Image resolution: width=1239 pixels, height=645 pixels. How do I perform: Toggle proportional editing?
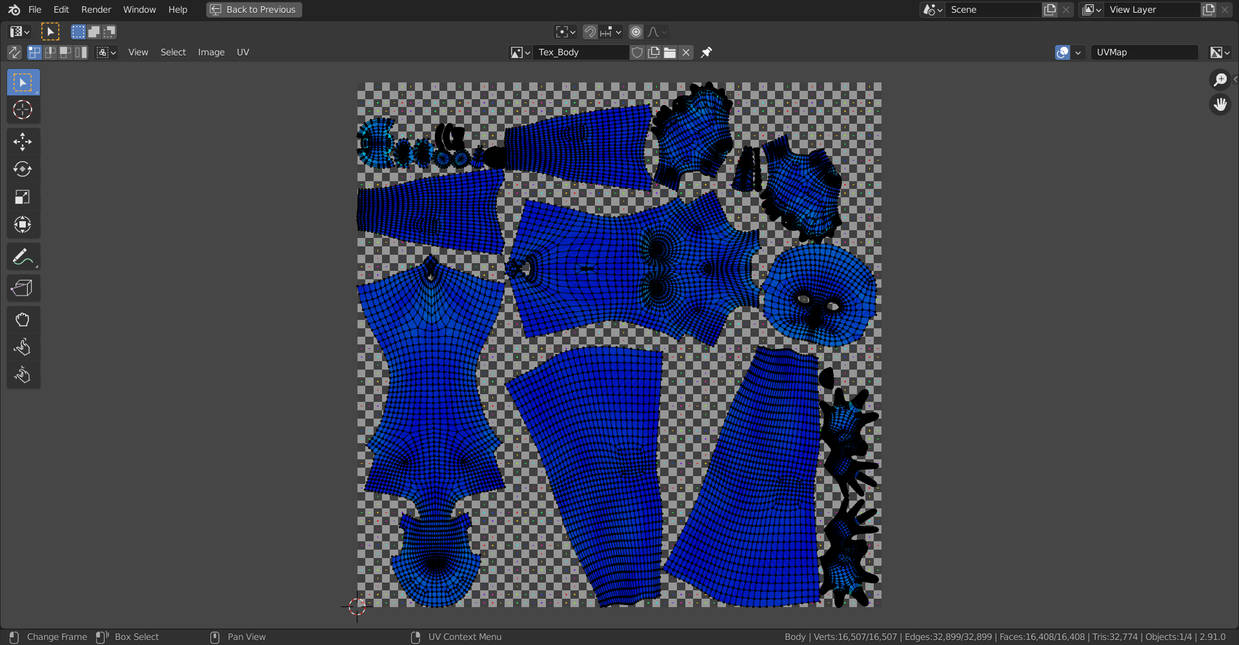click(x=636, y=32)
